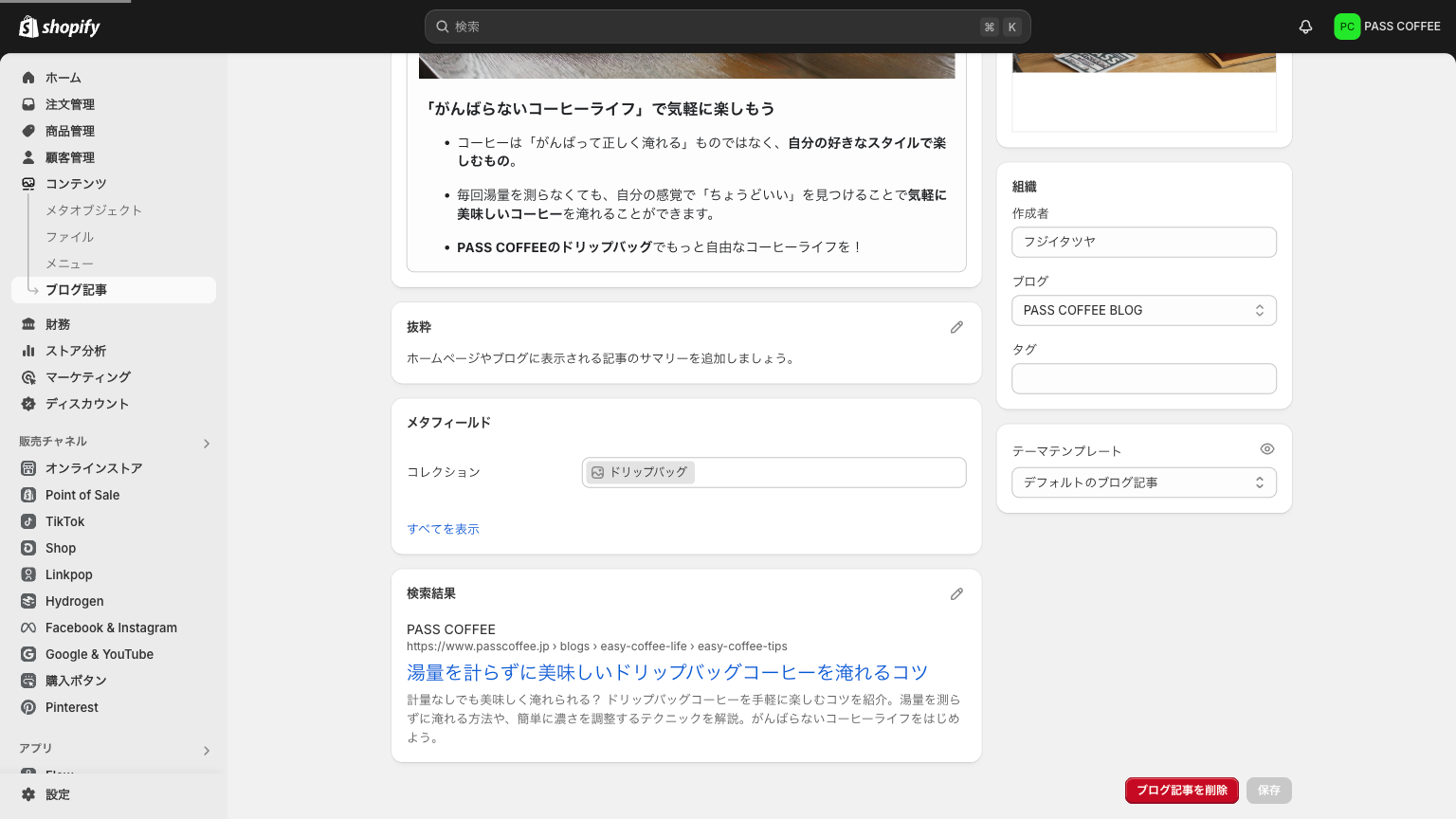Click the Hydrogen channel icon
1456x819 pixels.
28,601
